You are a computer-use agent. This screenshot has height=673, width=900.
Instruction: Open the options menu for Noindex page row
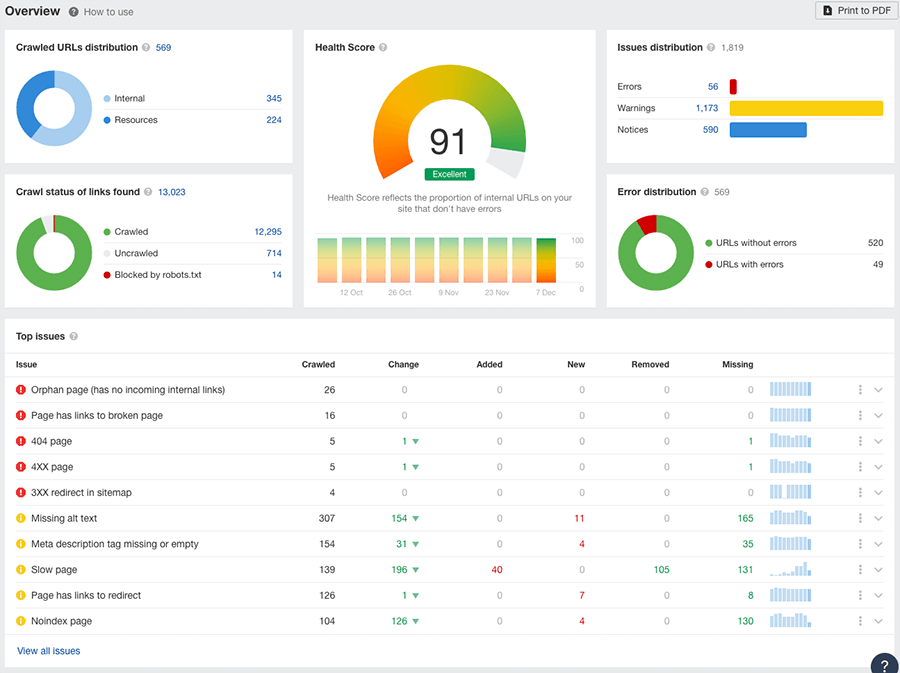click(x=859, y=620)
